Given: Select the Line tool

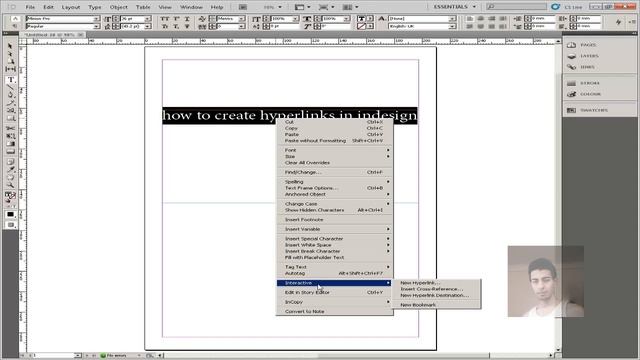Looking at the screenshot, I should click(x=10, y=87).
